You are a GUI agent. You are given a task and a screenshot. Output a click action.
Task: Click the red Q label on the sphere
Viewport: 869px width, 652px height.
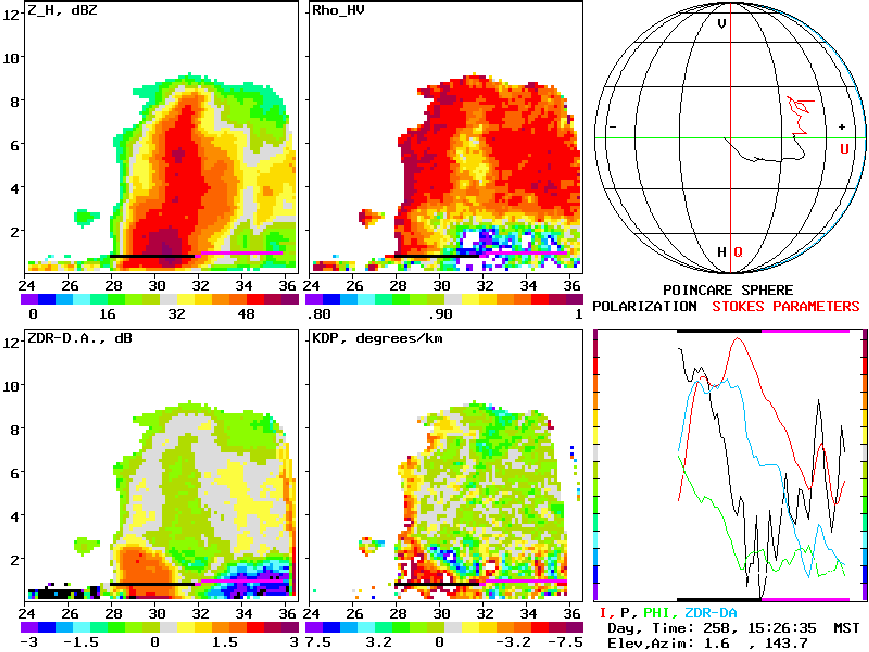pos(738,252)
